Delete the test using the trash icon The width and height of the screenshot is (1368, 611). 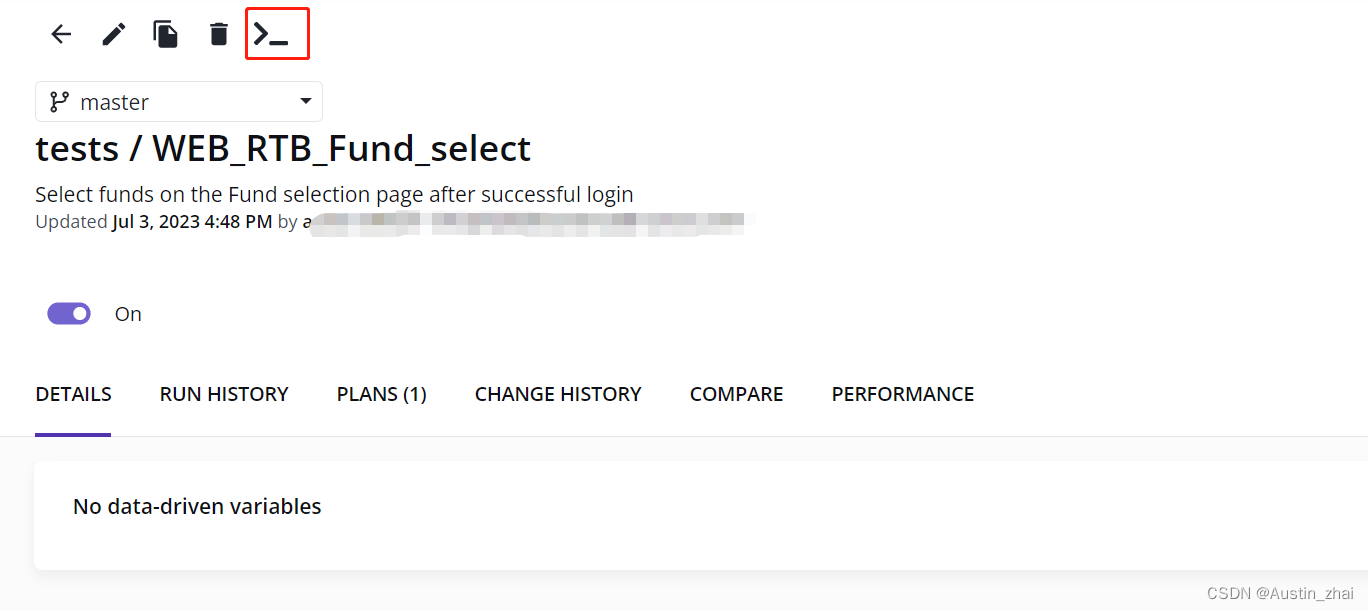click(x=219, y=34)
